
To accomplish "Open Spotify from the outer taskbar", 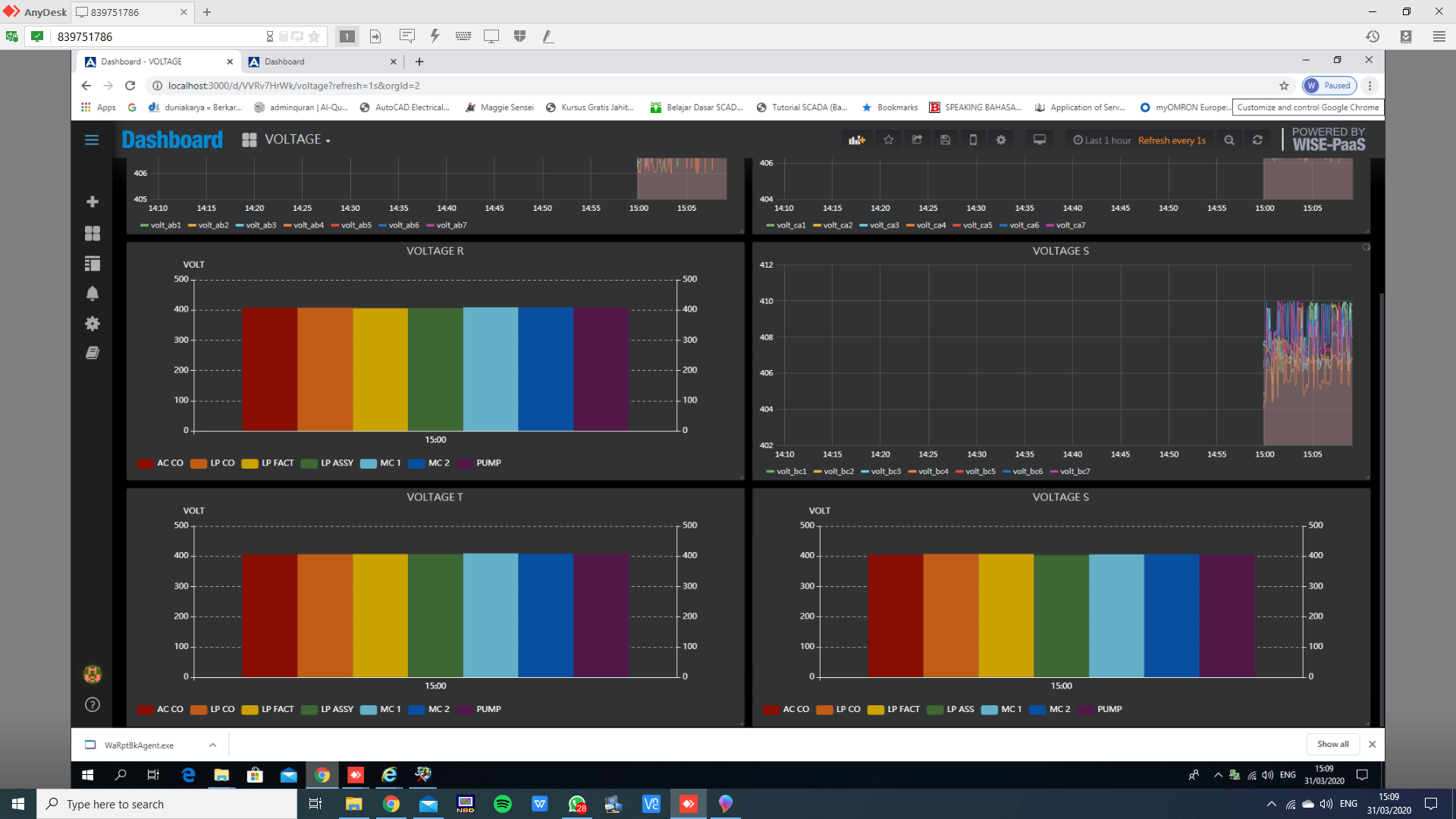I will pyautogui.click(x=502, y=804).
